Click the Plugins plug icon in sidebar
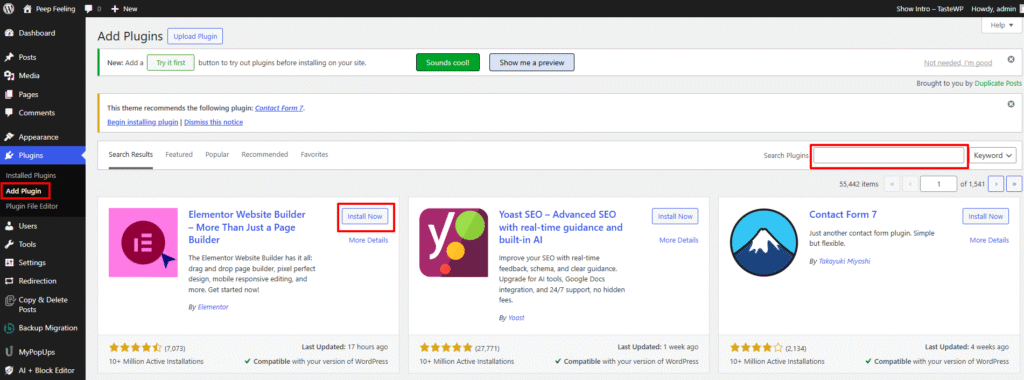Viewport: 1024px width, 380px height. (9, 155)
